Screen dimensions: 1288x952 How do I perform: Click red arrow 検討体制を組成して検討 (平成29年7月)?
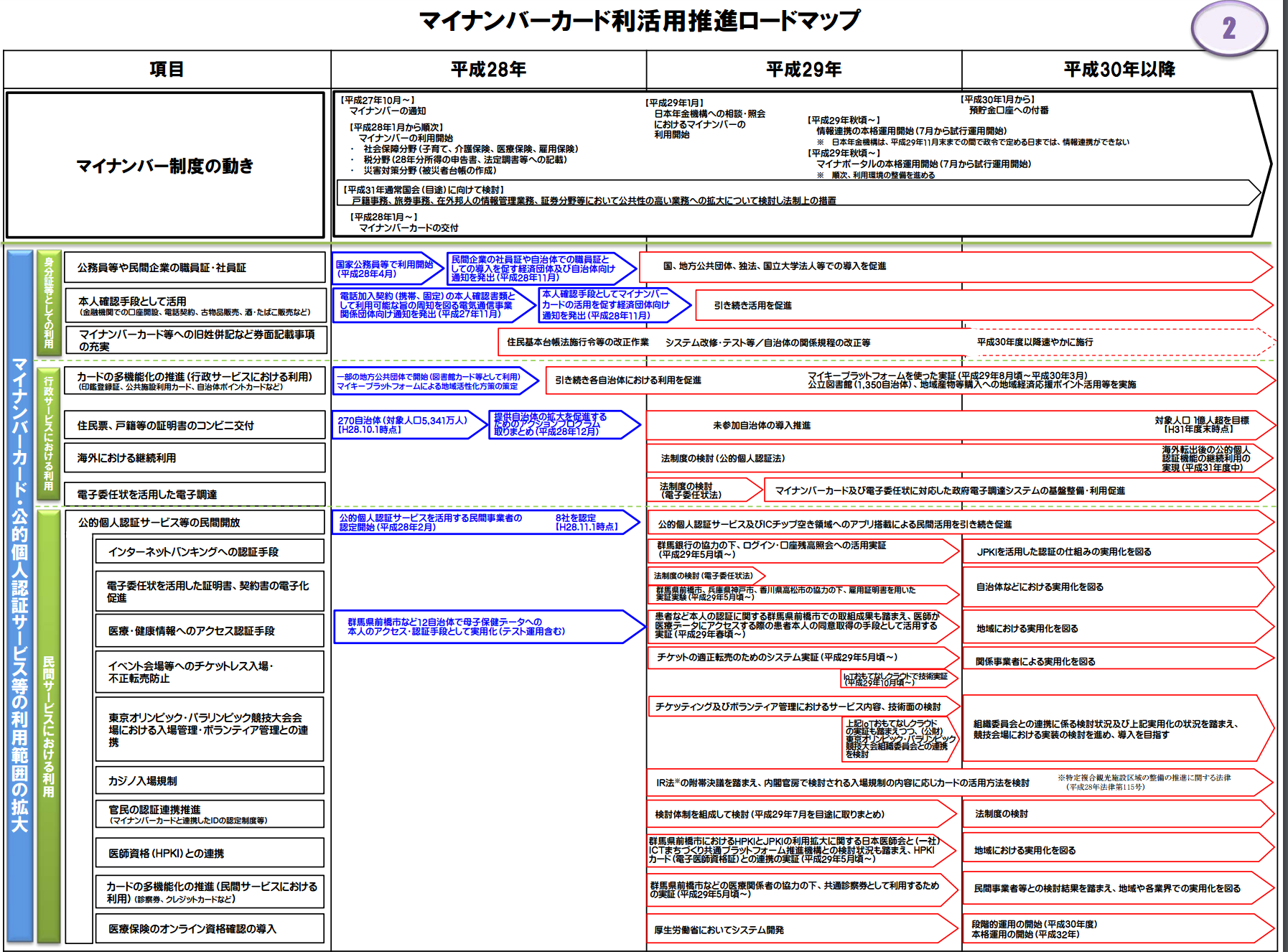[803, 814]
